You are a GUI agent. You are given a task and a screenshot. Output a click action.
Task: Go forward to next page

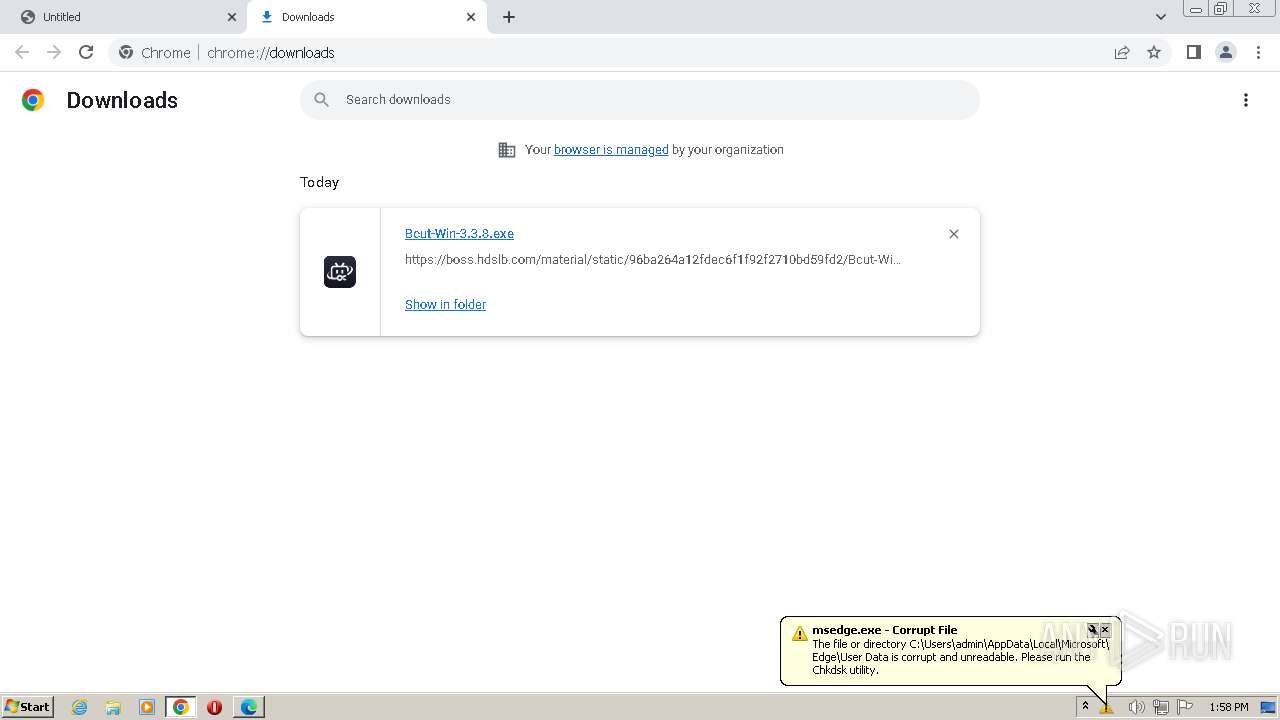tap(54, 52)
